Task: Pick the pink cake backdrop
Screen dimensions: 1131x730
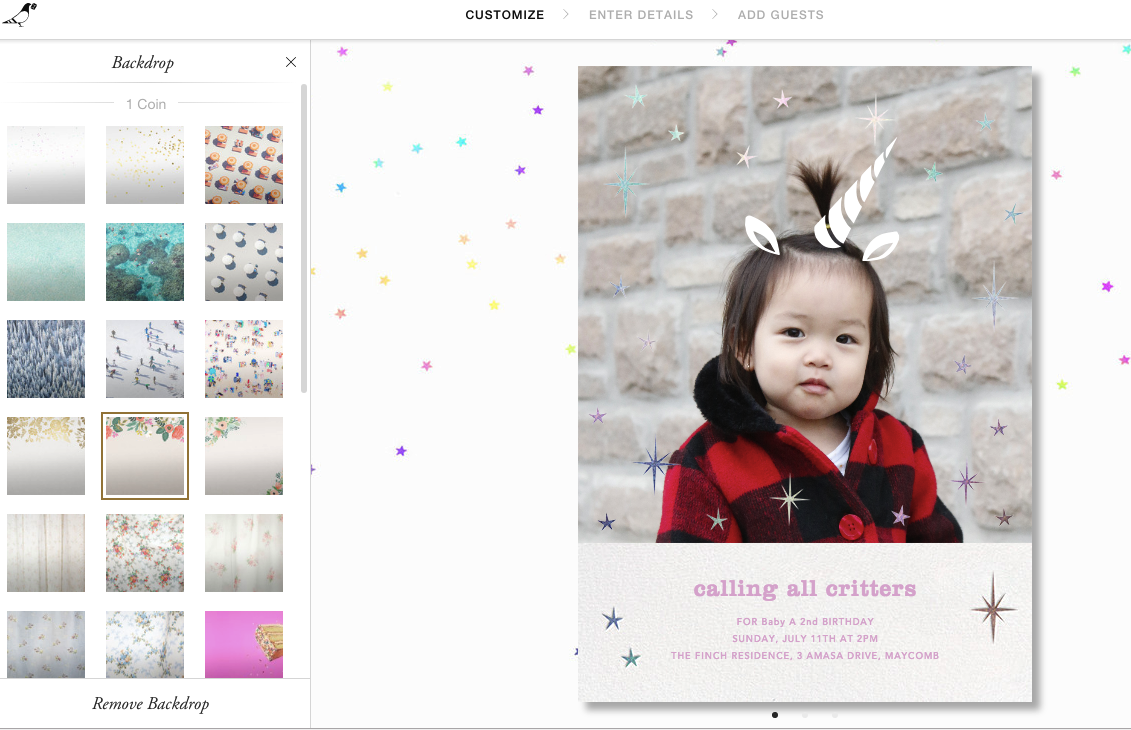Action: pos(244,645)
